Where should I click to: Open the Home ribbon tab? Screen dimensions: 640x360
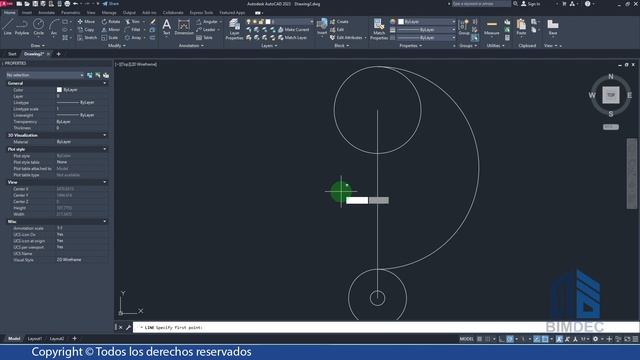pyautogui.click(x=9, y=13)
